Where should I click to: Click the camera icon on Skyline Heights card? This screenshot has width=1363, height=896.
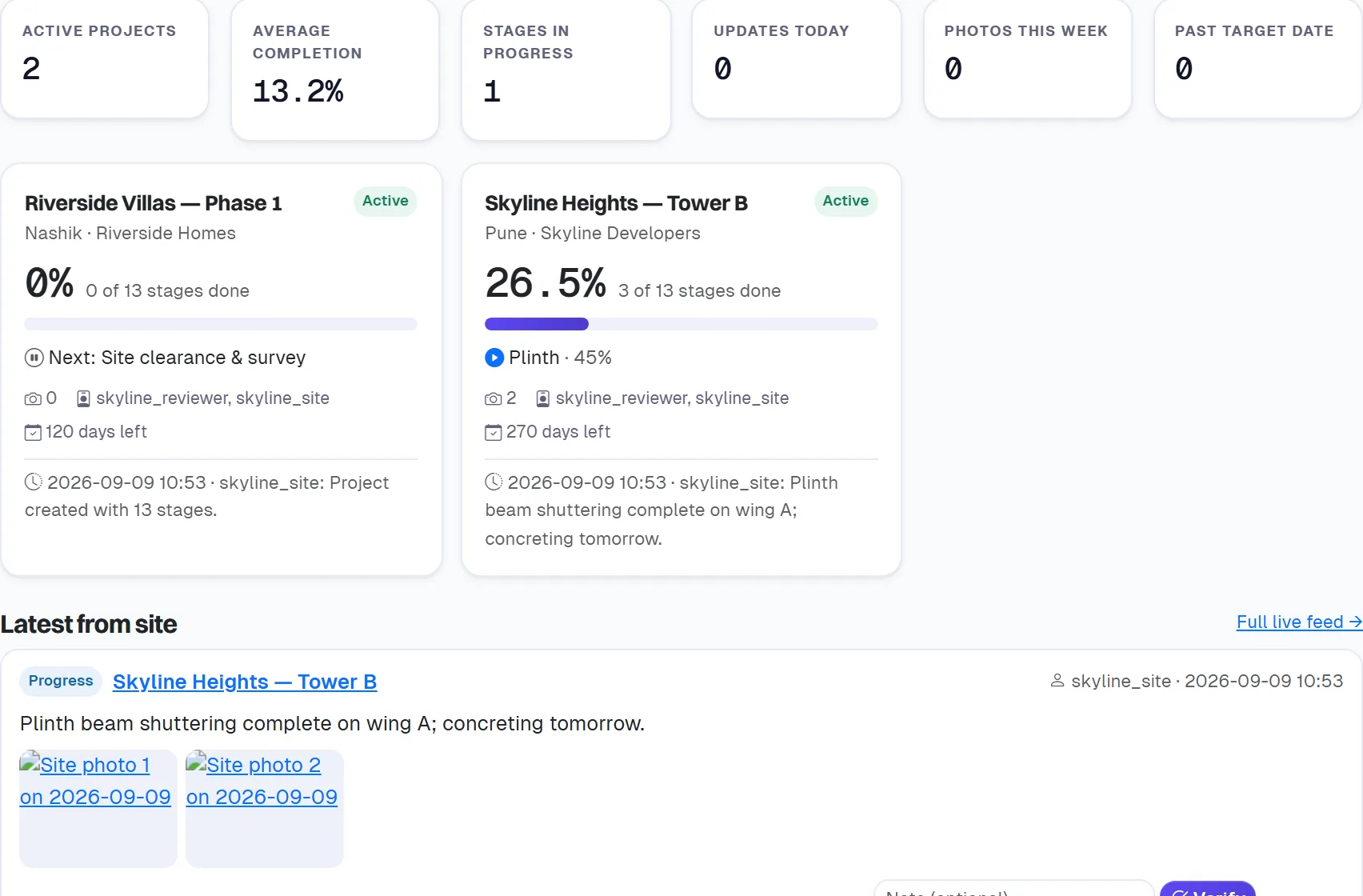pyautogui.click(x=494, y=398)
